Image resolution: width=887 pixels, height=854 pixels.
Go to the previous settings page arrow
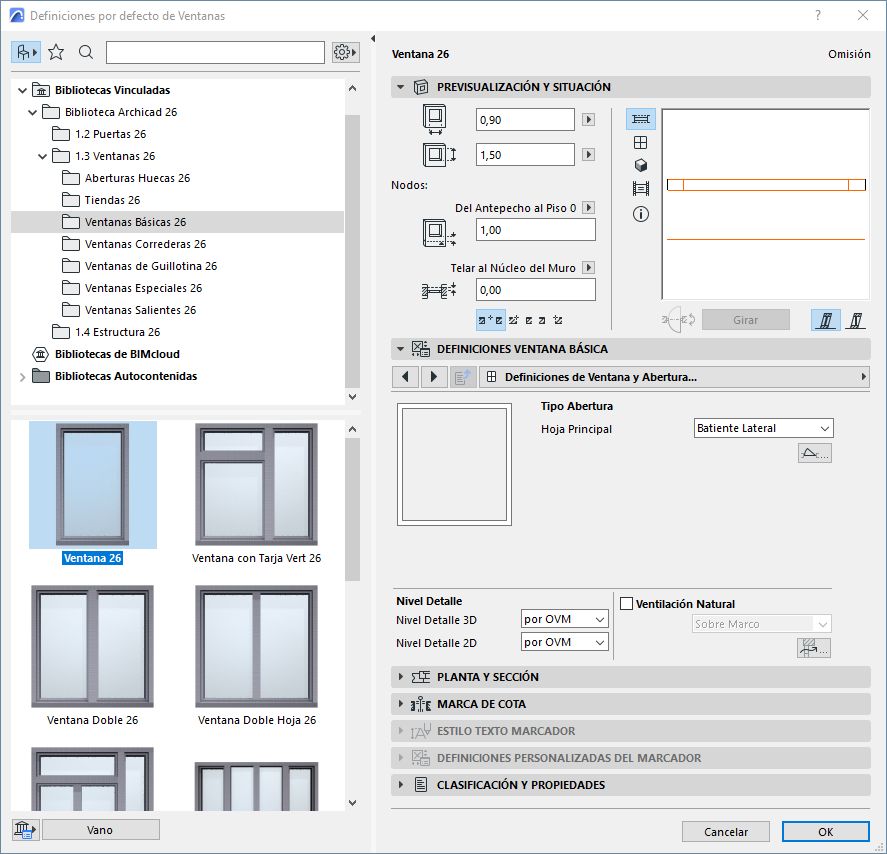405,377
